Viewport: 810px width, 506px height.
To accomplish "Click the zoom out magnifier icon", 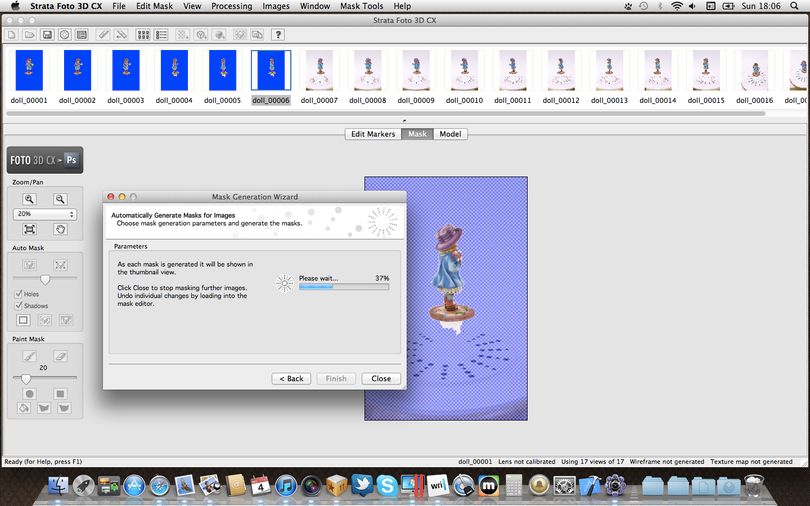I will coord(60,199).
